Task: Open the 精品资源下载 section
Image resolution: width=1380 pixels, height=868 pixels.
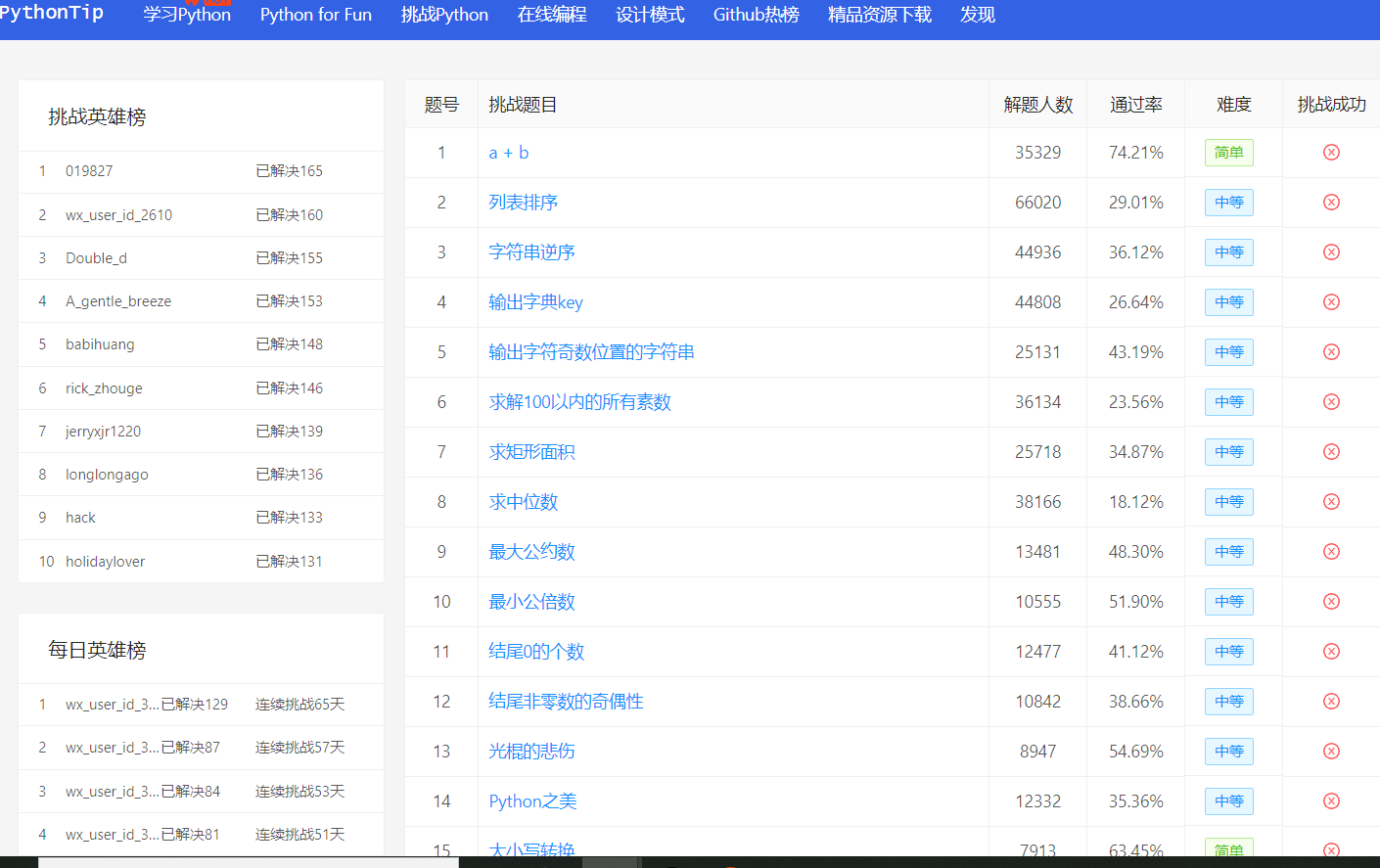Action: (x=878, y=15)
